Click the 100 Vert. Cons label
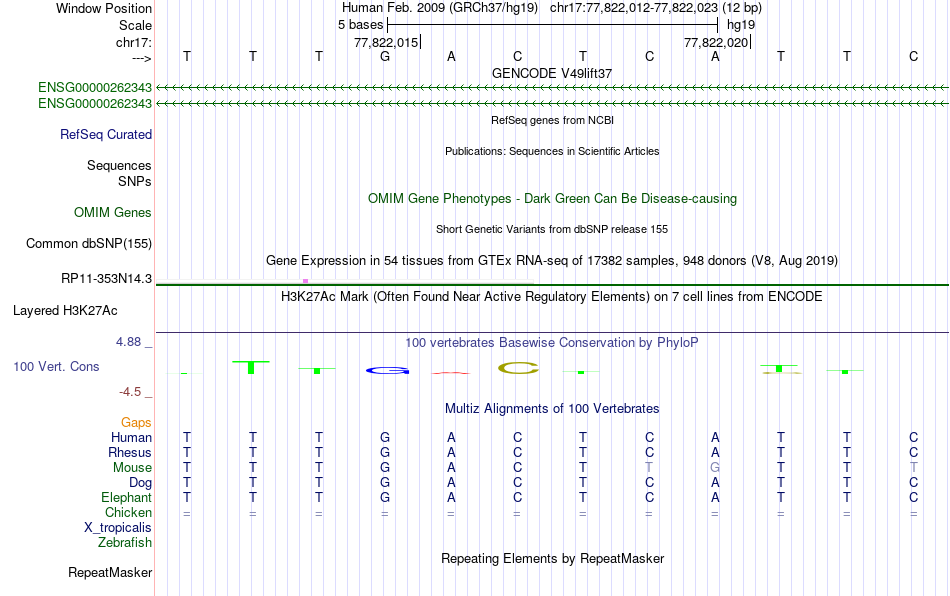 point(56,366)
